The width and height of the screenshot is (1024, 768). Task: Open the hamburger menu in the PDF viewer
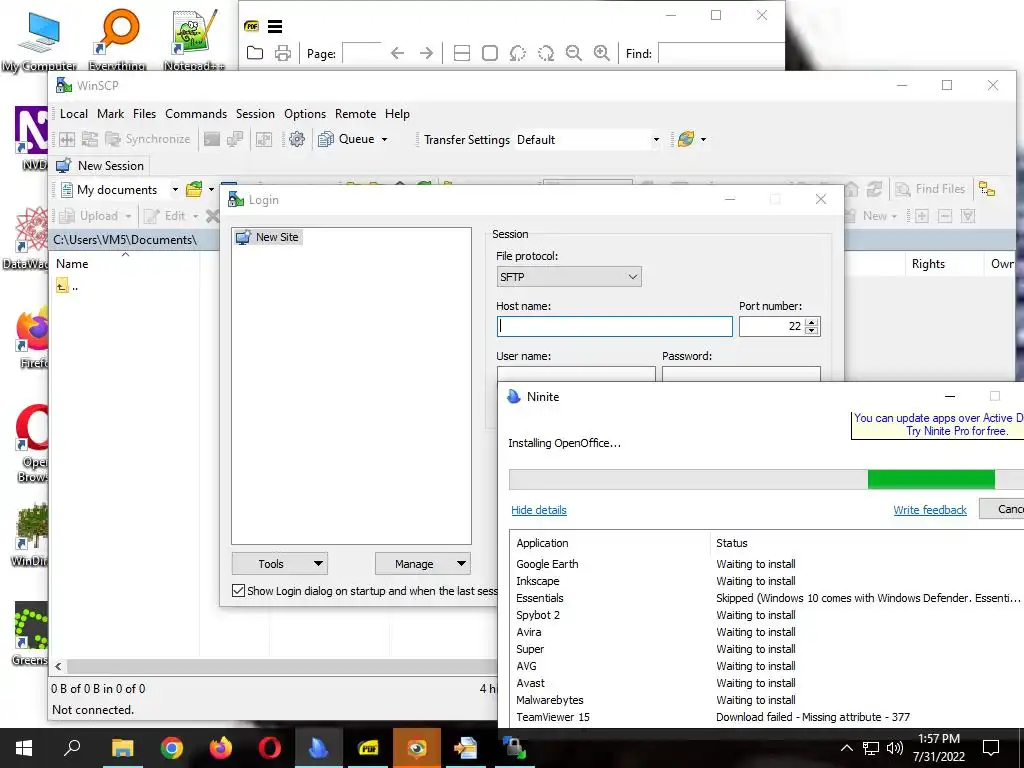tap(275, 27)
